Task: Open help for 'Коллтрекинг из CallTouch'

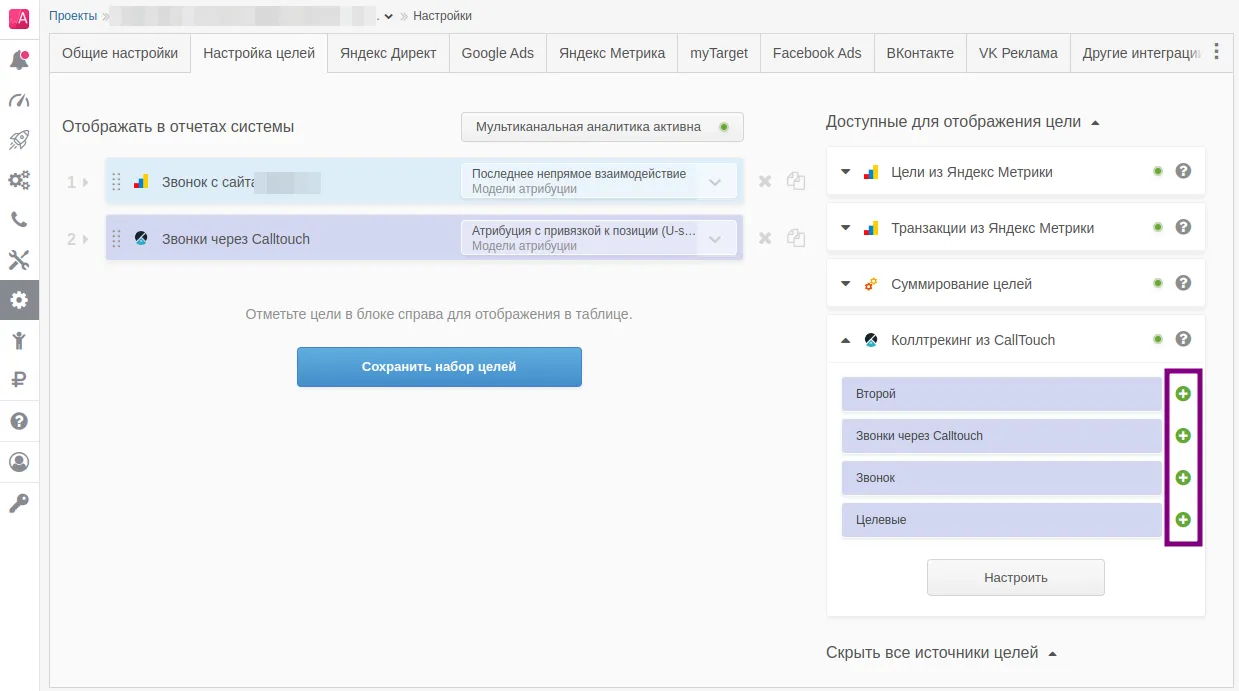Action: coord(1183,340)
